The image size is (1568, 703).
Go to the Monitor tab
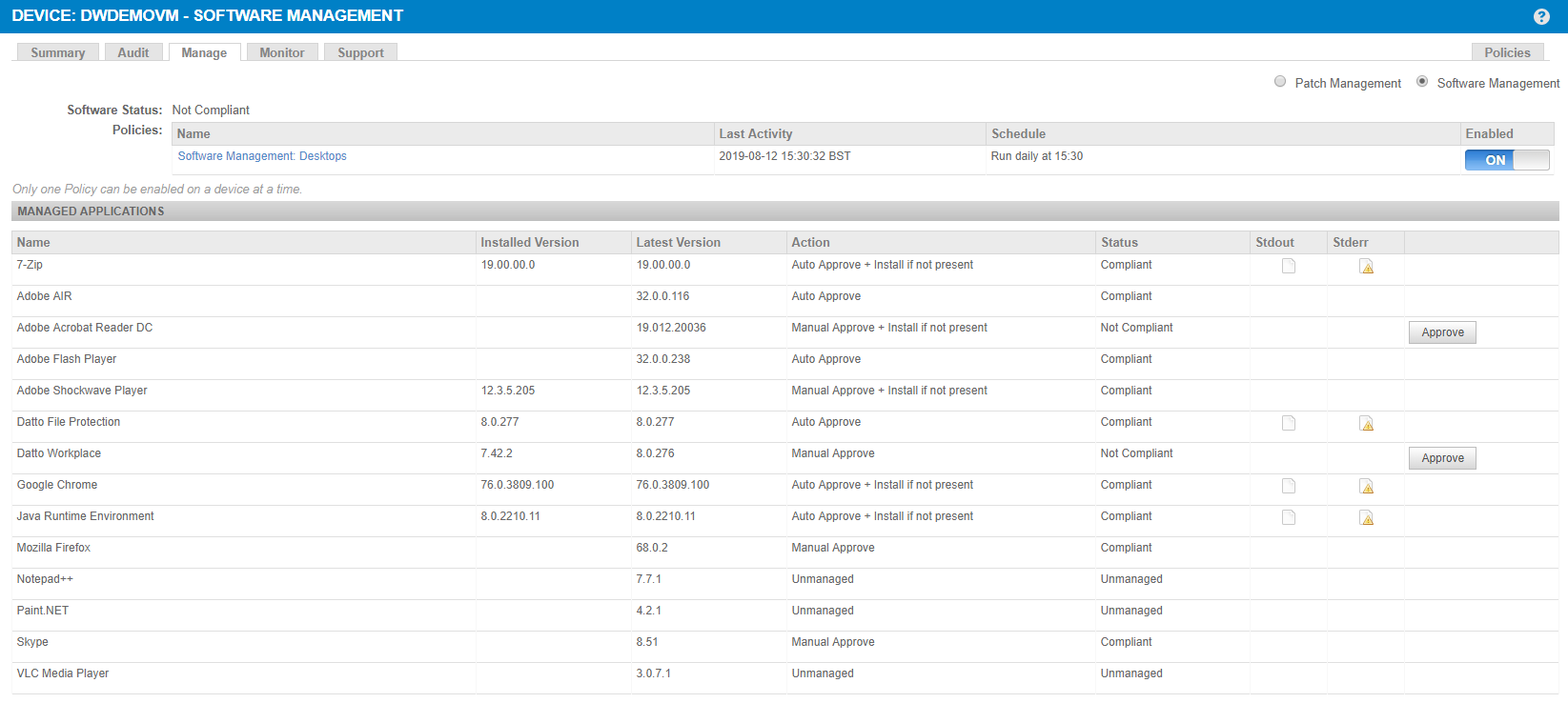tap(282, 52)
